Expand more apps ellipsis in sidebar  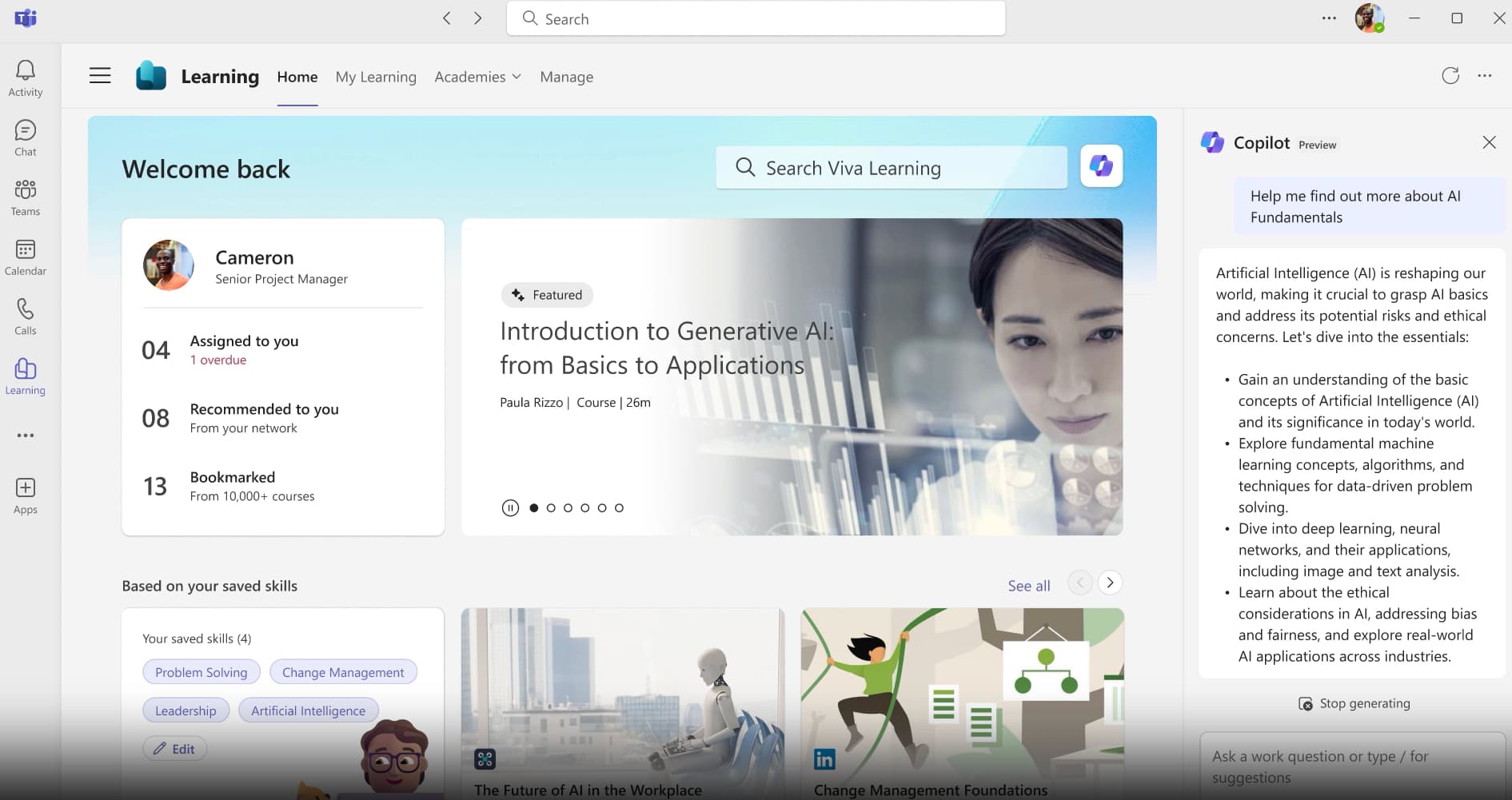point(26,436)
